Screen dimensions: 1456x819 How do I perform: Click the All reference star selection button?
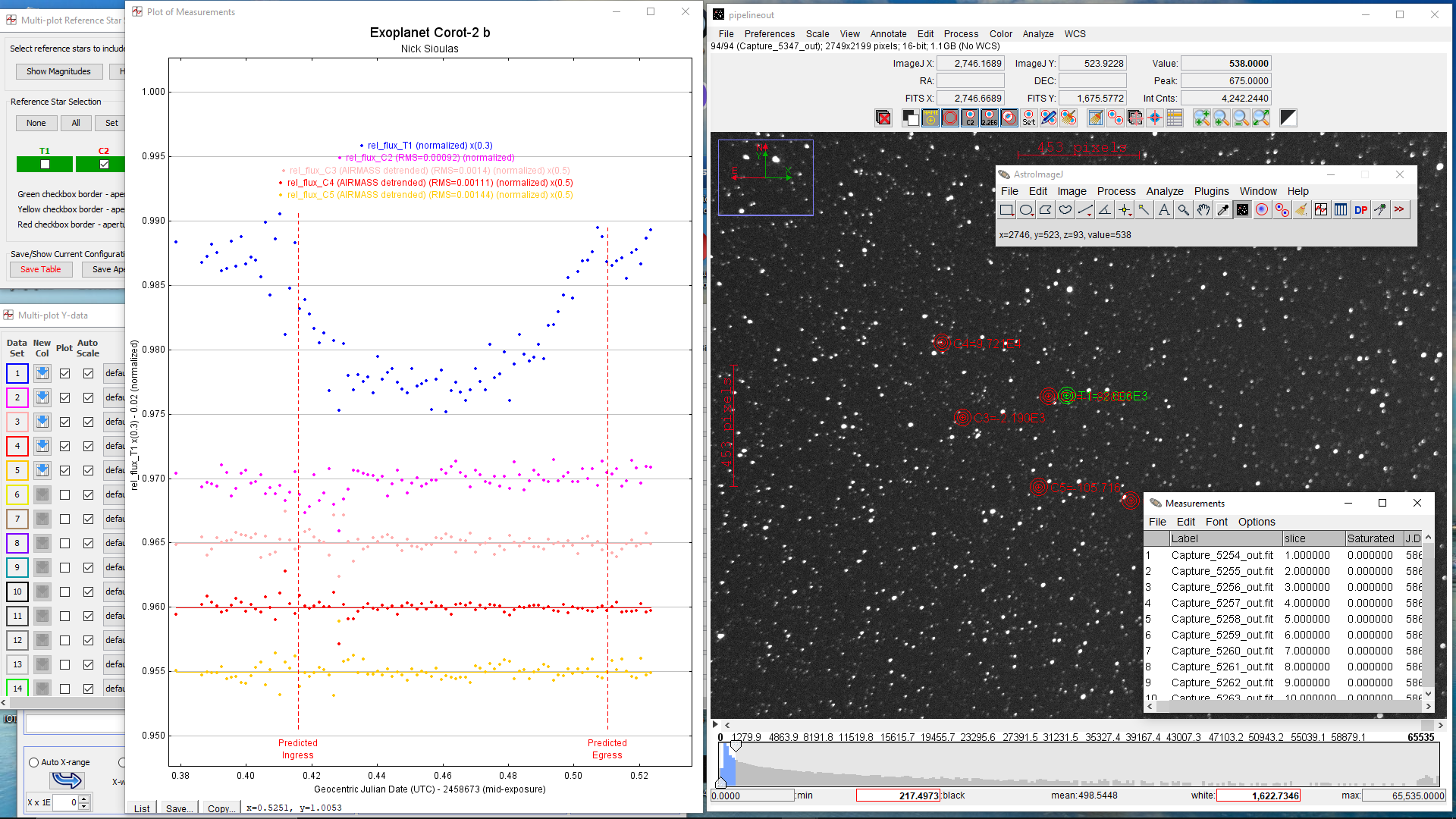coord(76,123)
